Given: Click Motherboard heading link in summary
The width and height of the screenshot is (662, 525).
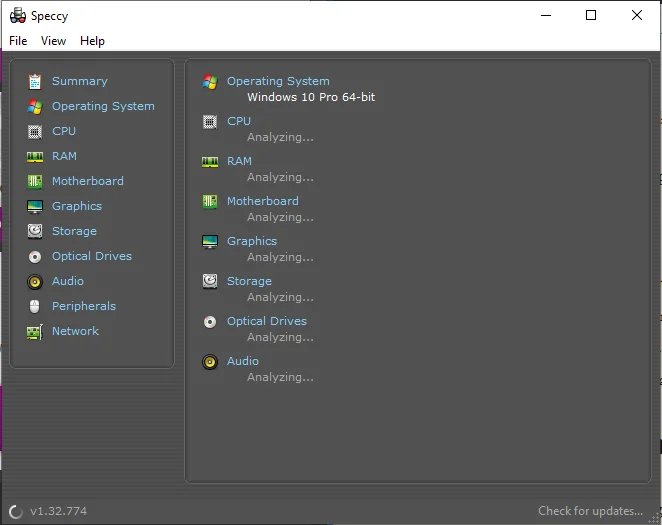Looking at the screenshot, I should pyautogui.click(x=263, y=201).
